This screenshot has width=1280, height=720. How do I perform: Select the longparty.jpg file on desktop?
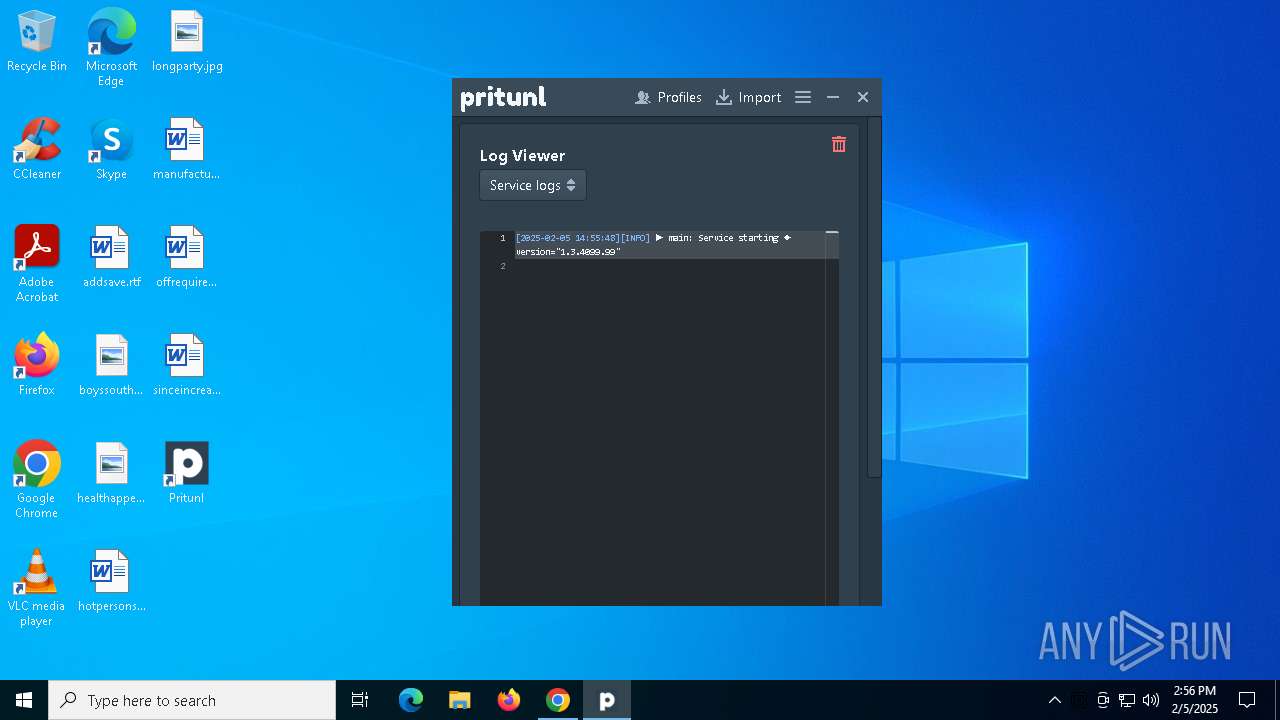187,42
